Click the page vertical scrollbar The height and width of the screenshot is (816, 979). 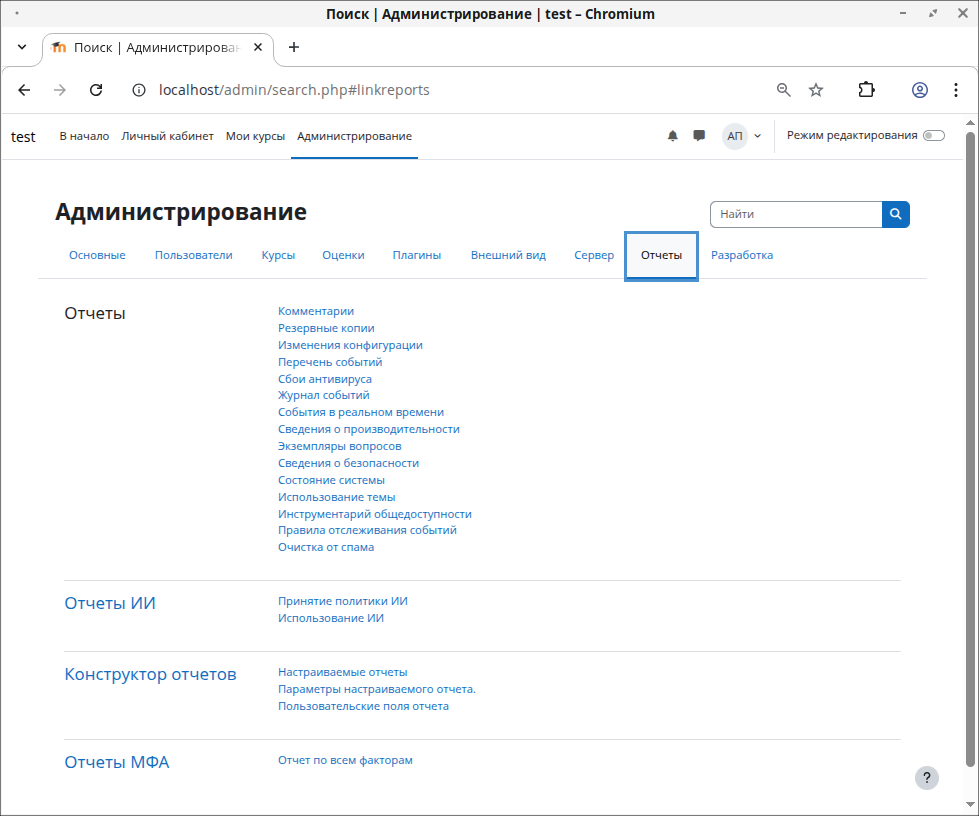point(970,450)
